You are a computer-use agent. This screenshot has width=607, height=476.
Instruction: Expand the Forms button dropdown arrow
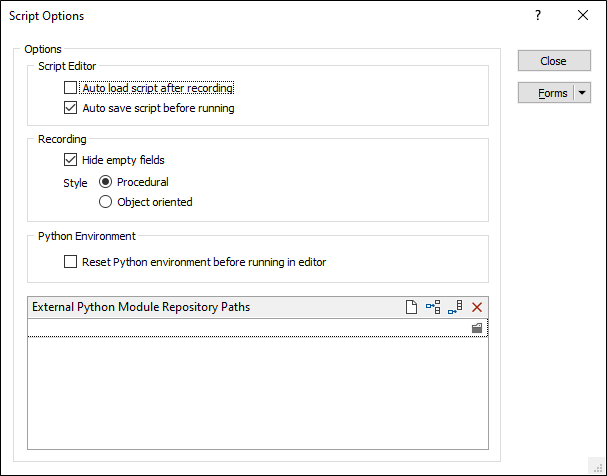pos(582,93)
